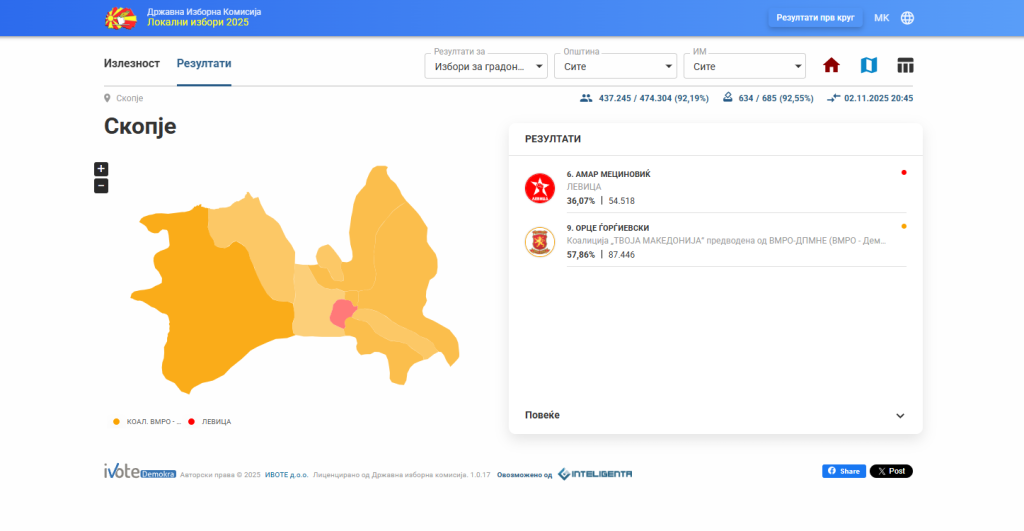Select the Резултати tab
1024x531 pixels.
(204, 64)
